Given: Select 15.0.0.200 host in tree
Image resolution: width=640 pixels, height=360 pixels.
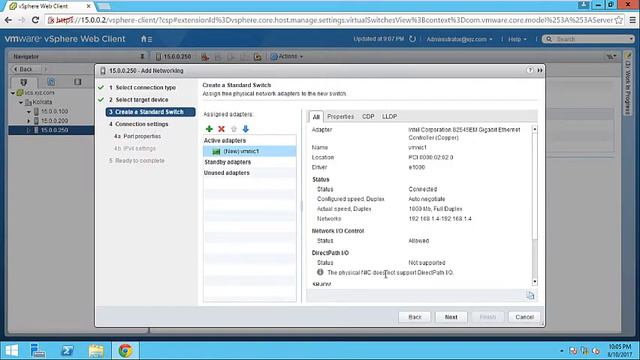Looking at the screenshot, I should [54, 121].
